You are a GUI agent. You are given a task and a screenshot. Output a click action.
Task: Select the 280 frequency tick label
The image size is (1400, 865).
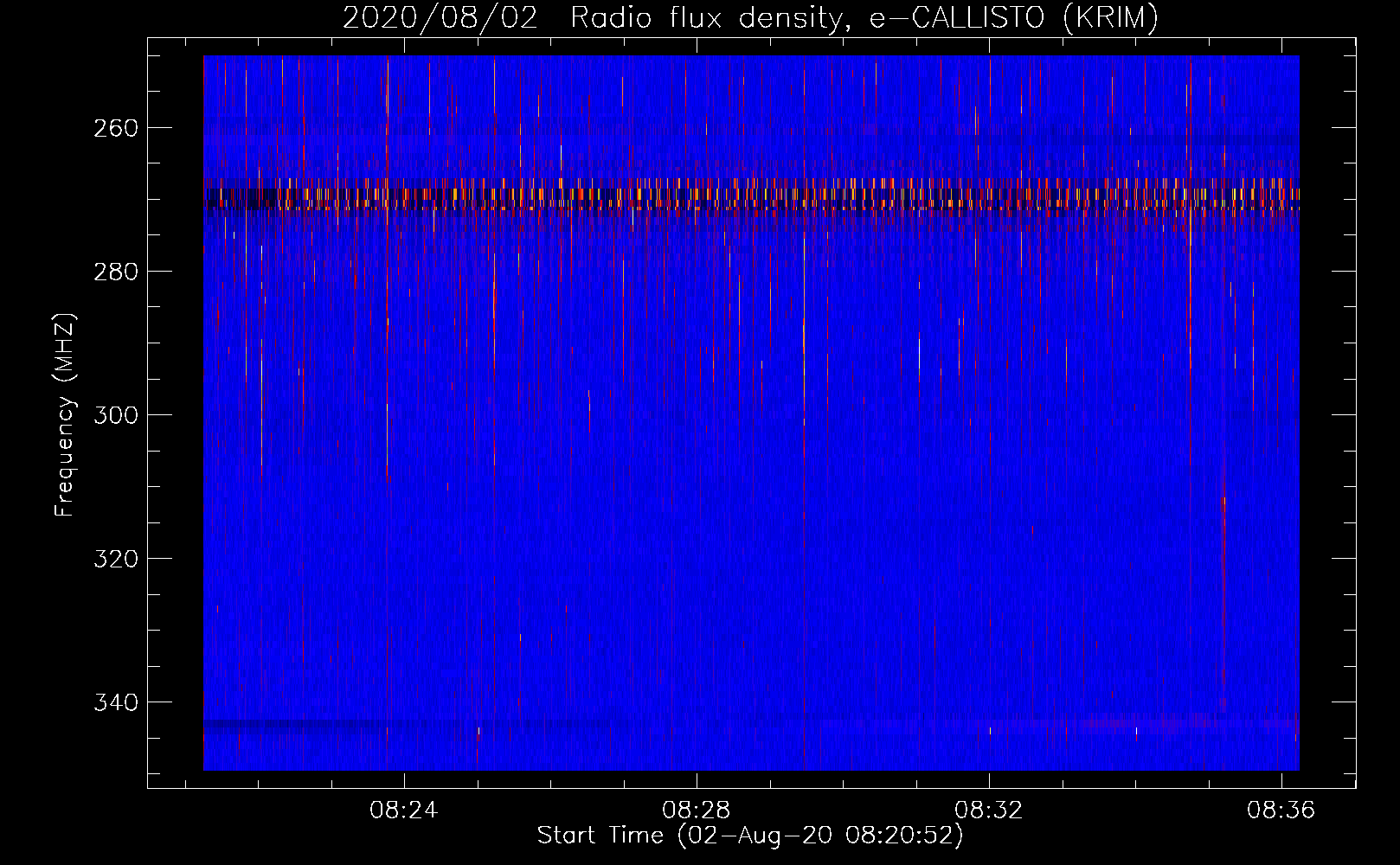pos(115,272)
